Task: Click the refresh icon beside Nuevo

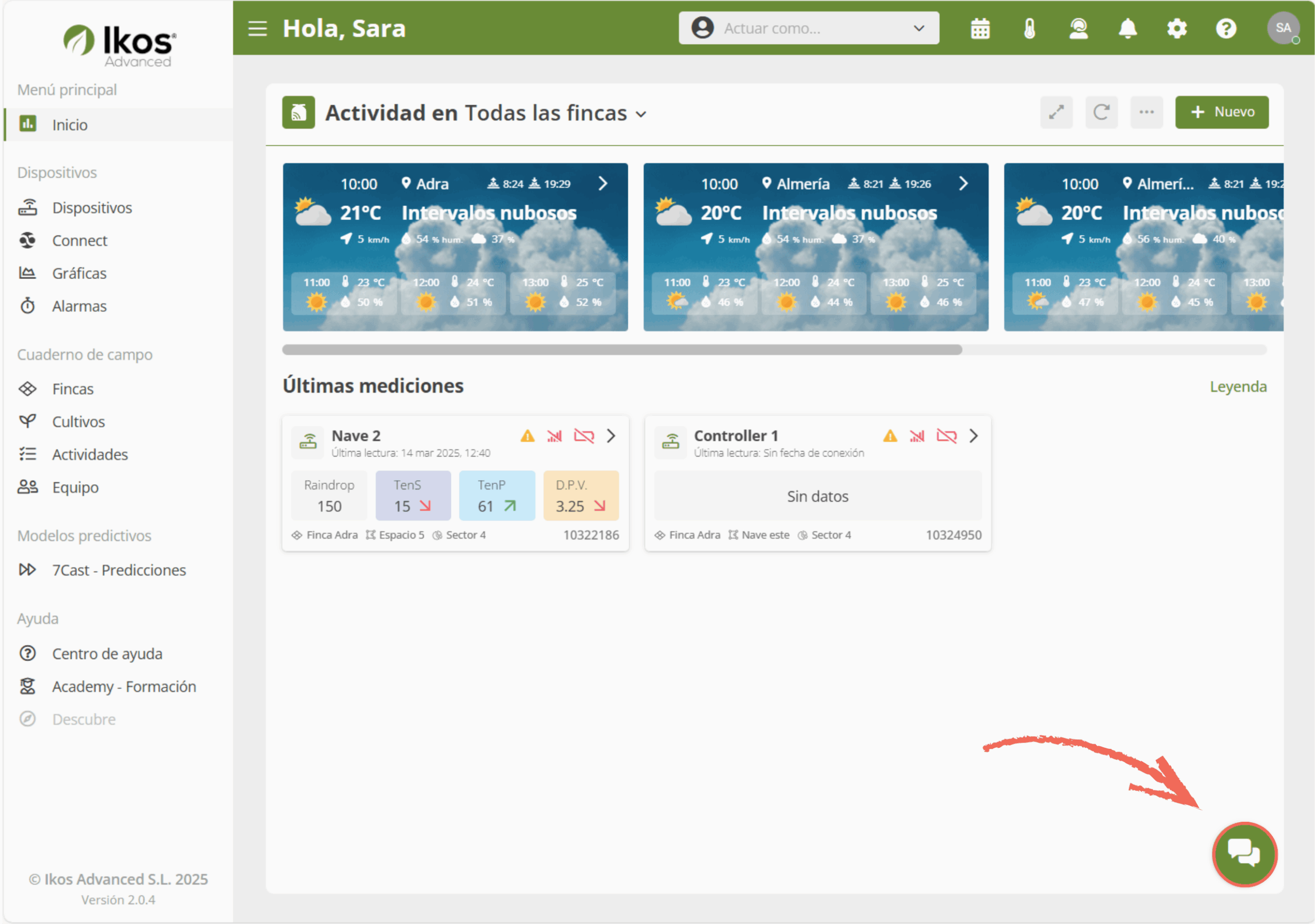Action: pyautogui.click(x=1101, y=111)
